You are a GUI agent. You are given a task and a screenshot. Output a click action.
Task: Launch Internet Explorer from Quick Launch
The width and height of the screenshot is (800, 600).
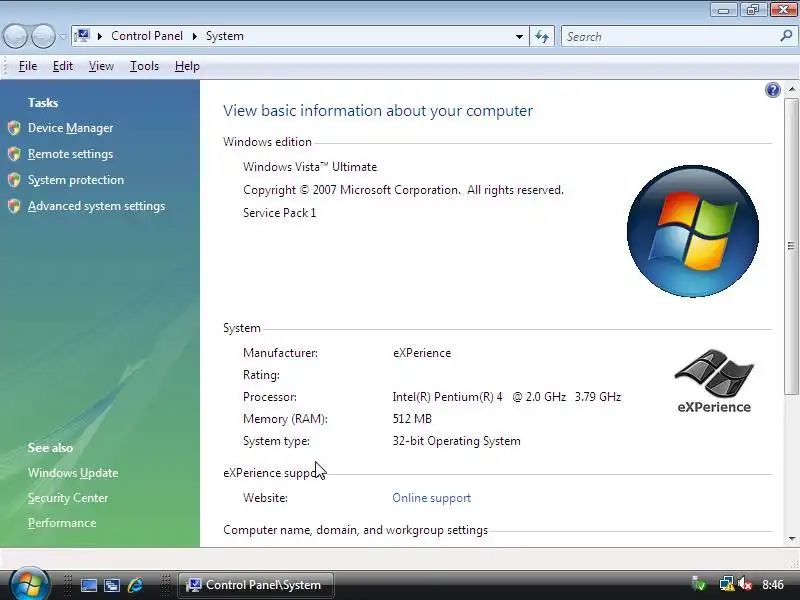[x=135, y=585]
